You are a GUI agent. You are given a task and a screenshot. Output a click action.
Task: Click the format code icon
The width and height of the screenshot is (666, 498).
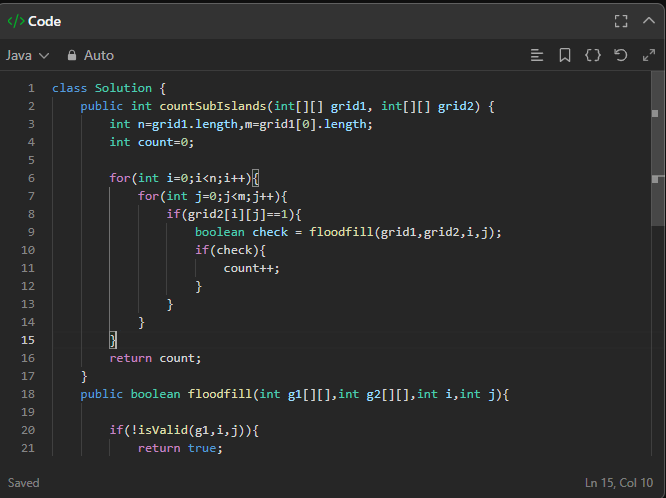(x=537, y=55)
